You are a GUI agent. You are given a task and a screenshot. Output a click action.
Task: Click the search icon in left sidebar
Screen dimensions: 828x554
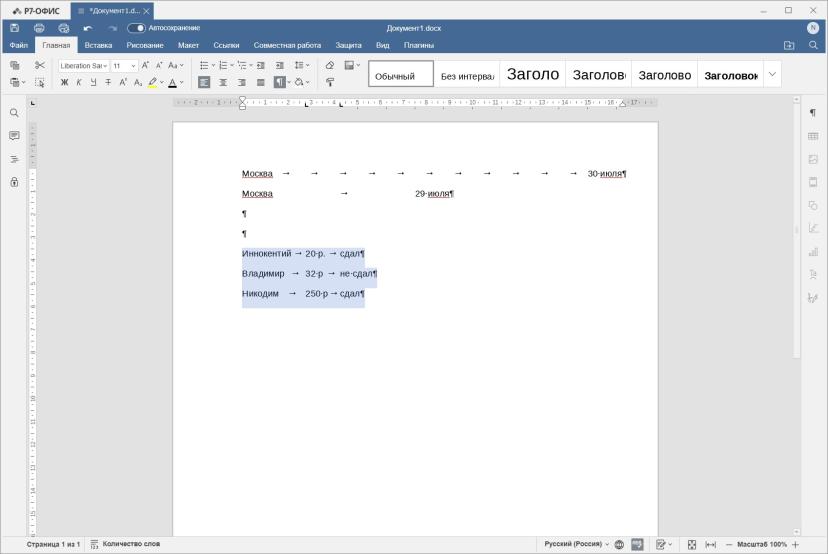(14, 113)
